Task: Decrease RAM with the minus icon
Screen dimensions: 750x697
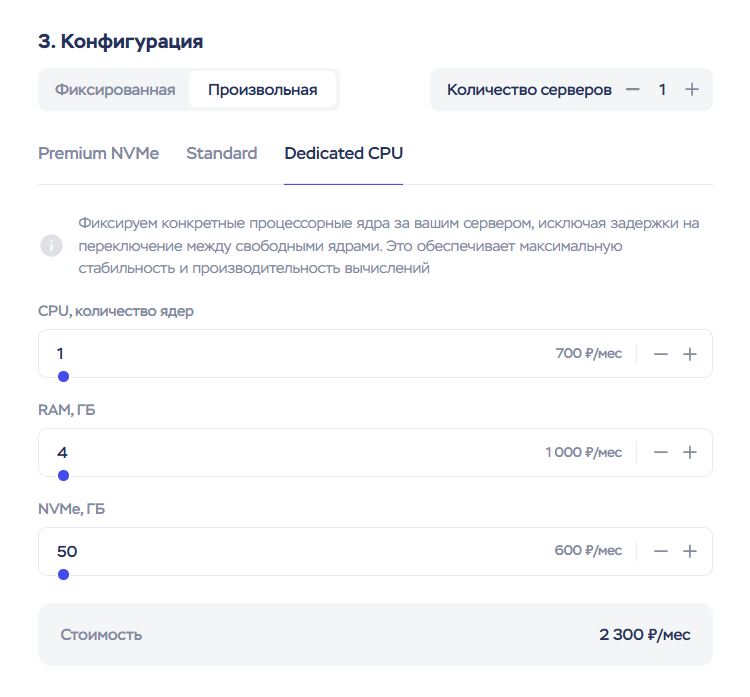Action: (x=660, y=452)
